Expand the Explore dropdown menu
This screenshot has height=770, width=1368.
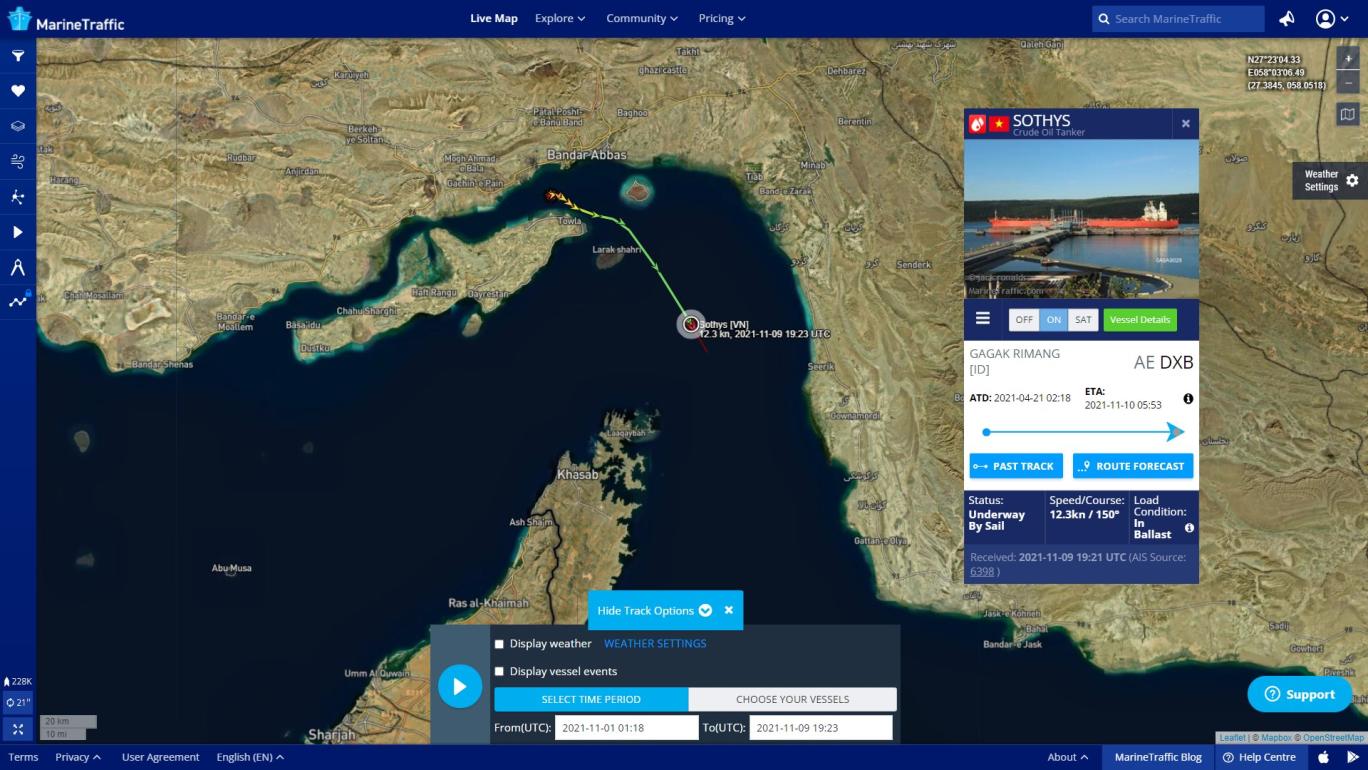pyautogui.click(x=560, y=18)
